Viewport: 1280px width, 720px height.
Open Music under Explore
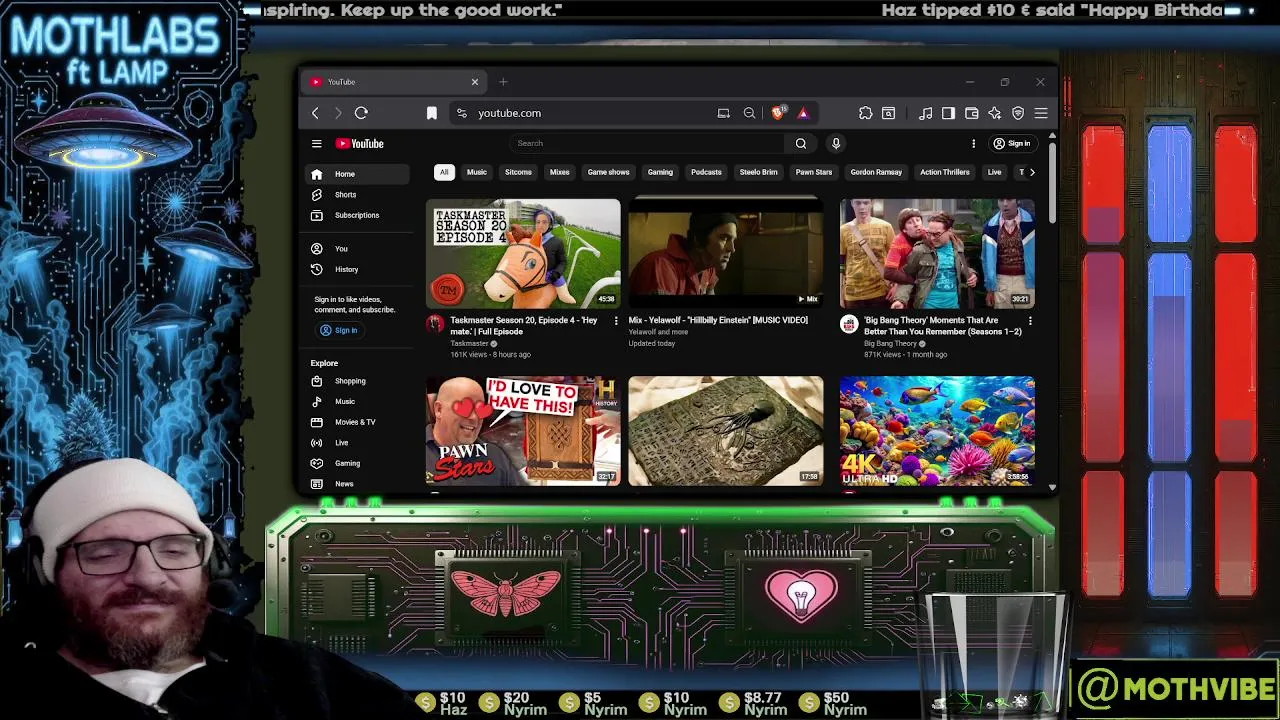356,401
